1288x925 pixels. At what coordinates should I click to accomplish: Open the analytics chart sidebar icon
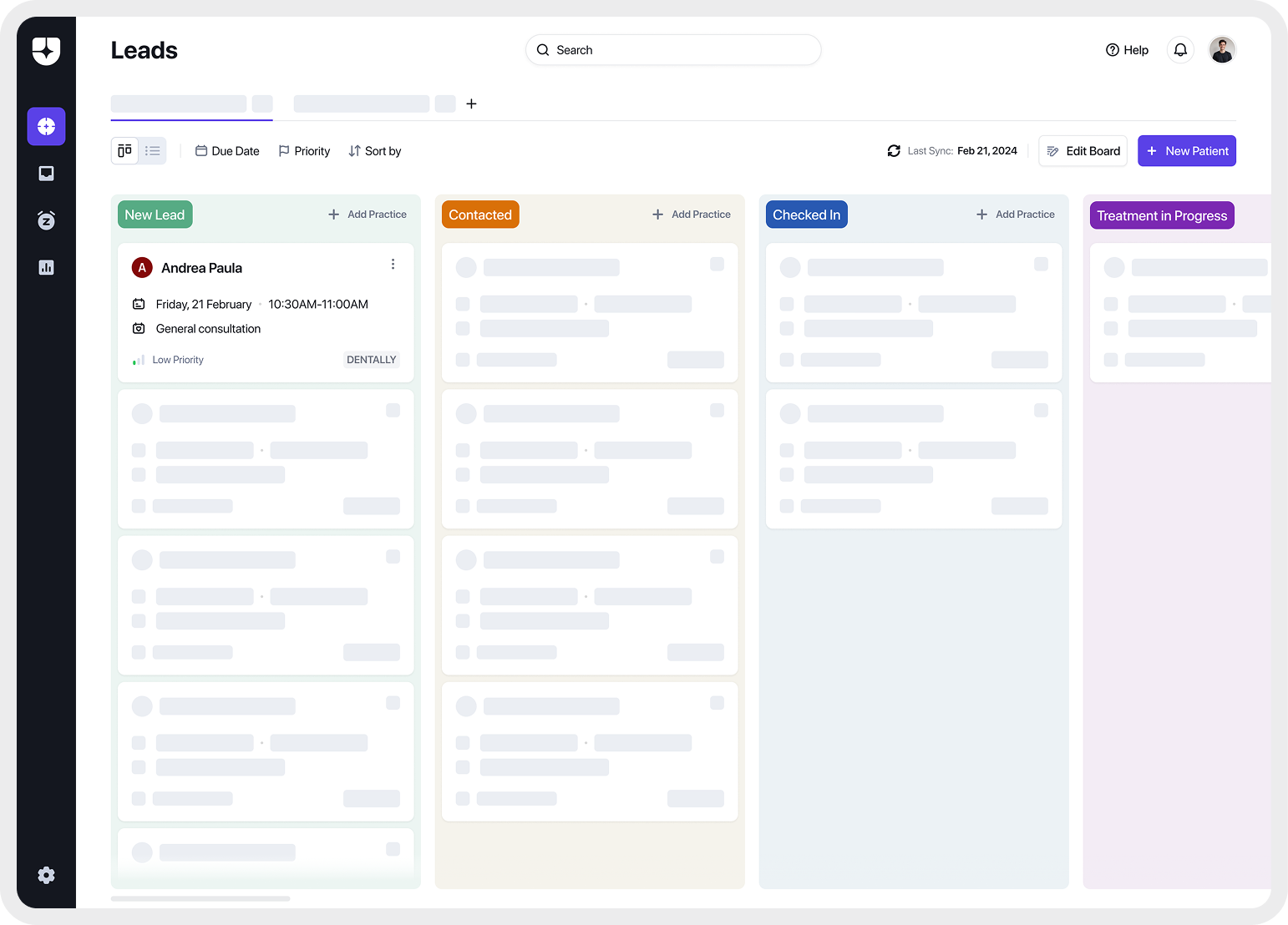pos(46,267)
